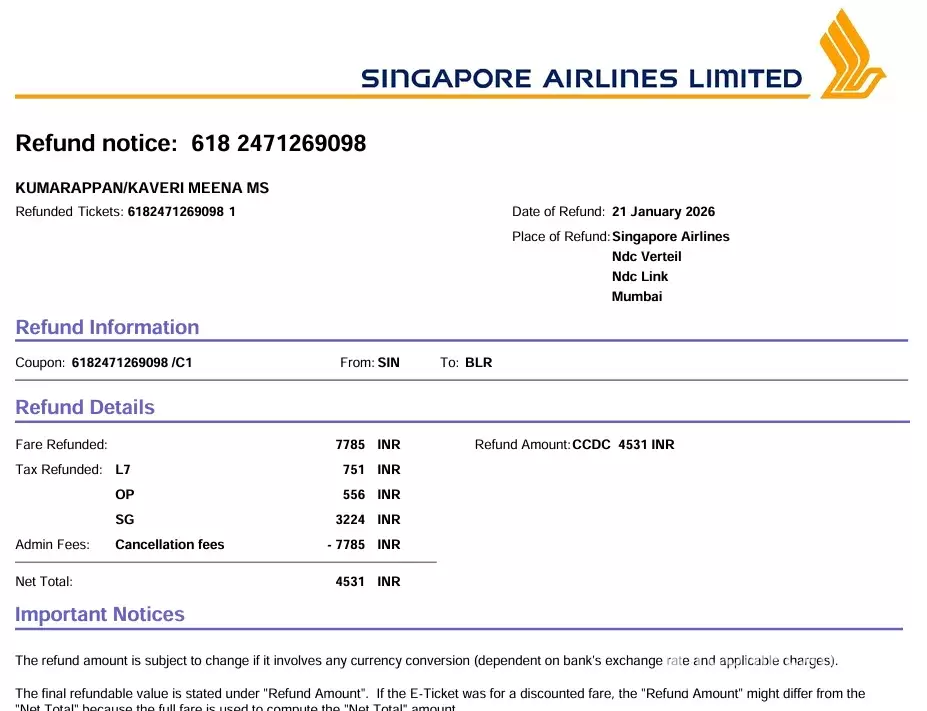
Task: Select the passenger name Kumarappan/Kaveri Meena
Action: pos(142,188)
